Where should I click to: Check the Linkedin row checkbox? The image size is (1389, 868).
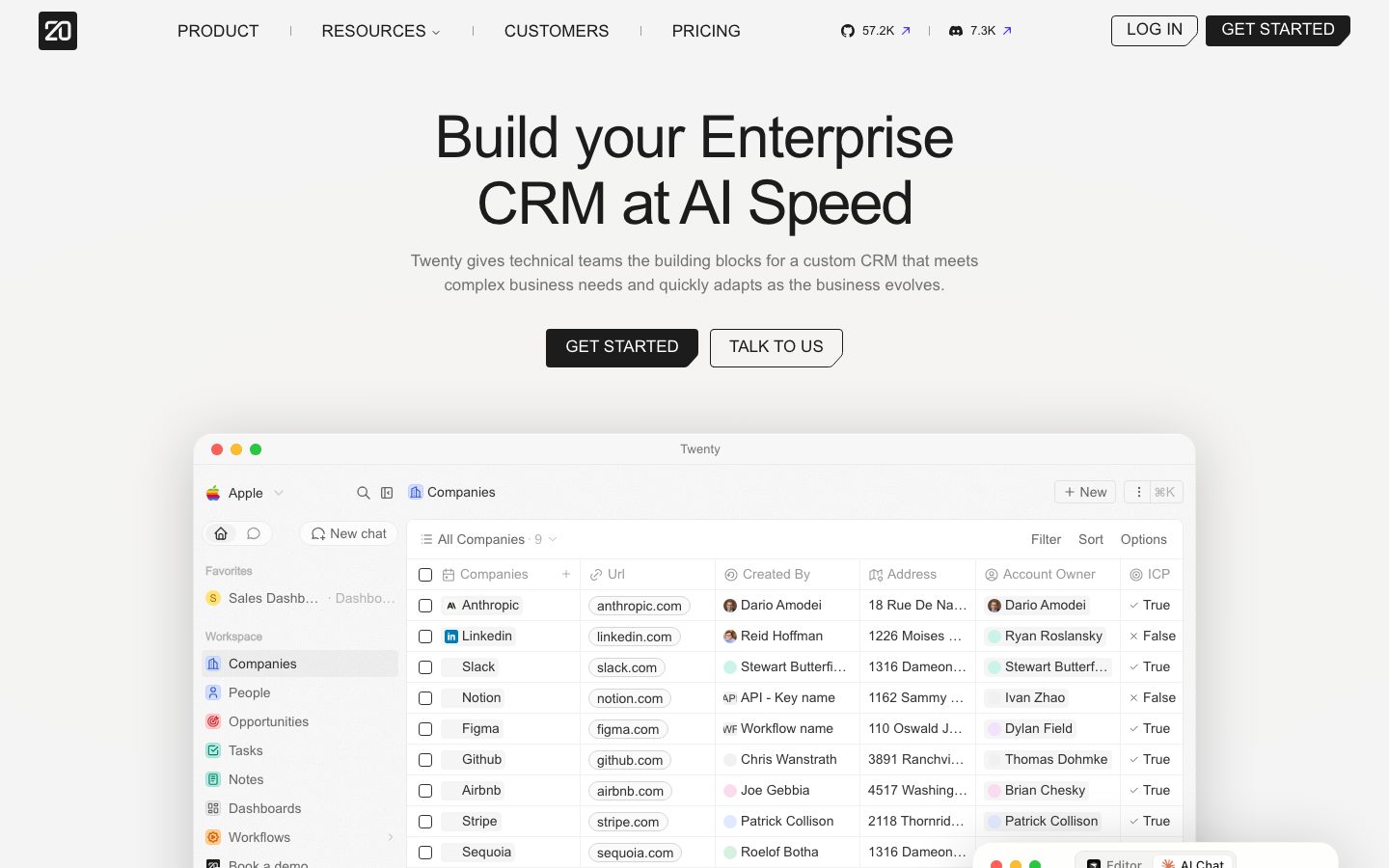click(x=425, y=637)
